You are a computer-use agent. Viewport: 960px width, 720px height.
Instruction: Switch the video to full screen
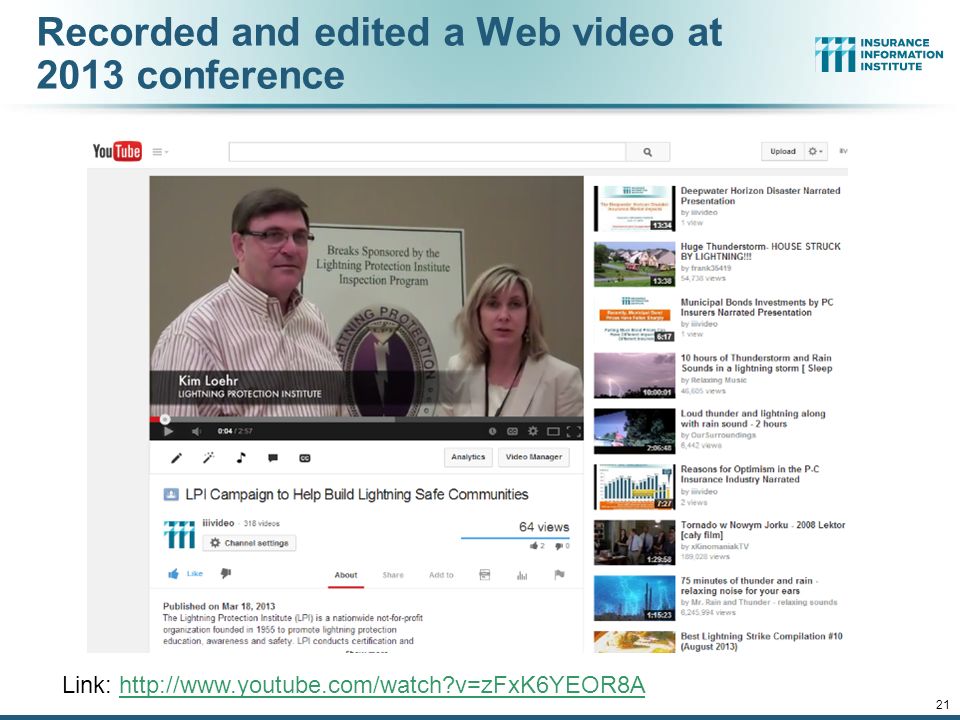tap(574, 431)
